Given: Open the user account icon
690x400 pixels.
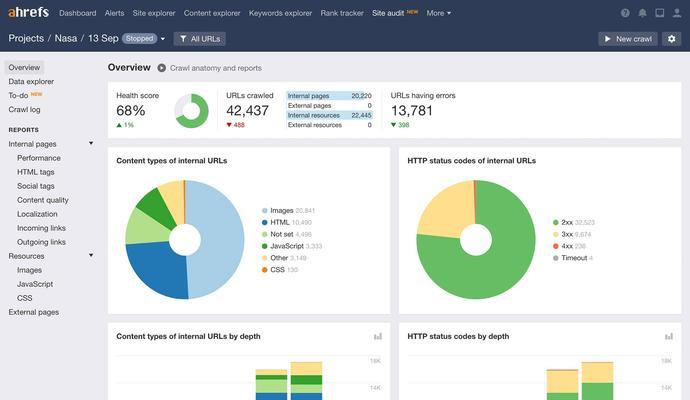Looking at the screenshot, I should click(x=677, y=13).
